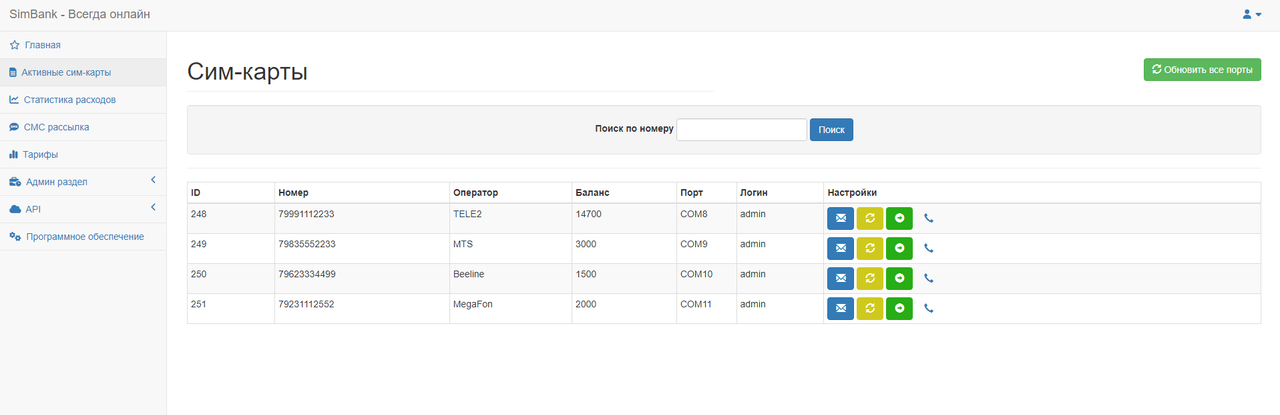
Task: Click the yellow refresh icon for MTS row
Action: click(x=869, y=248)
